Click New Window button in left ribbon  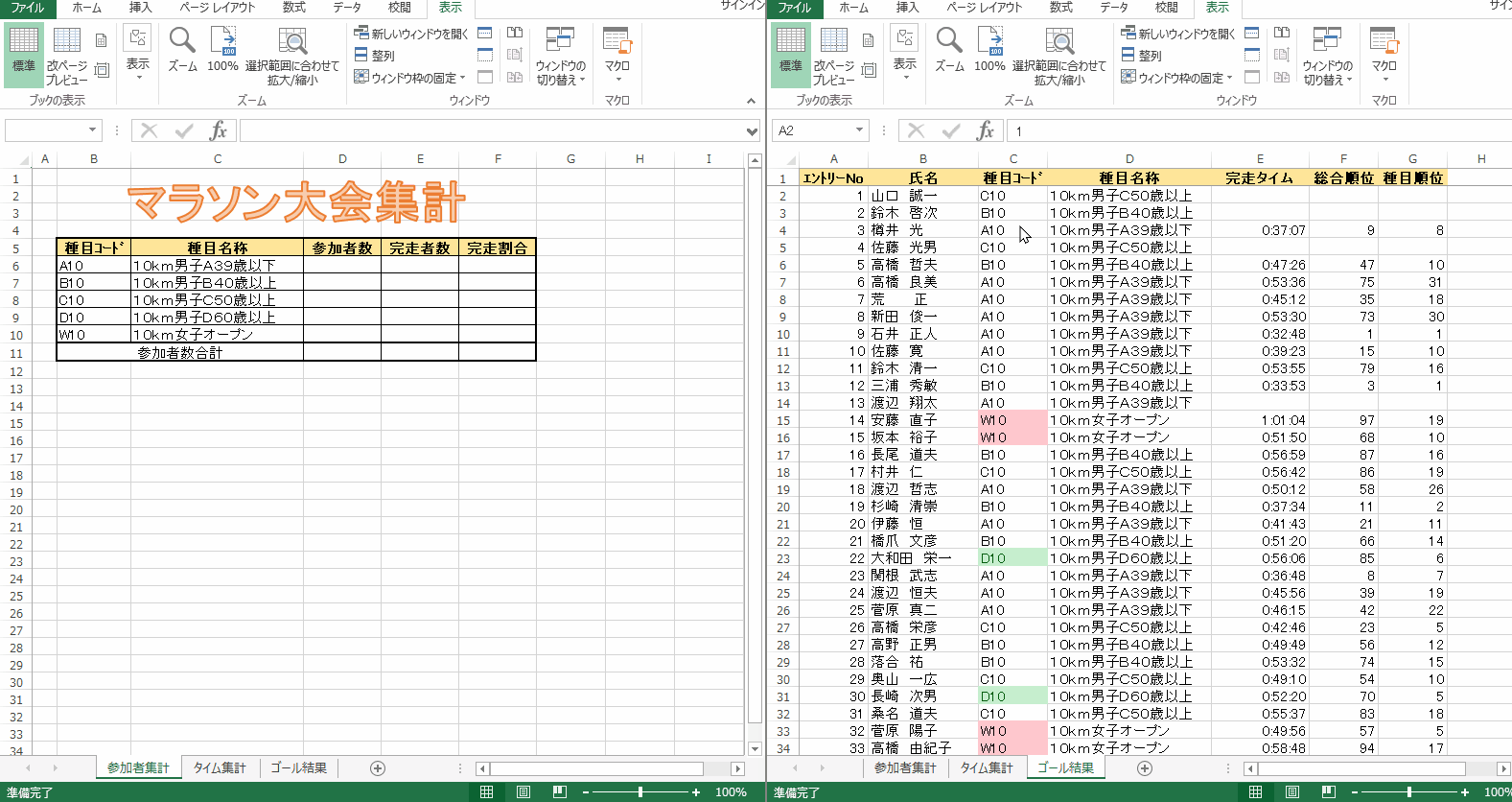[411, 34]
